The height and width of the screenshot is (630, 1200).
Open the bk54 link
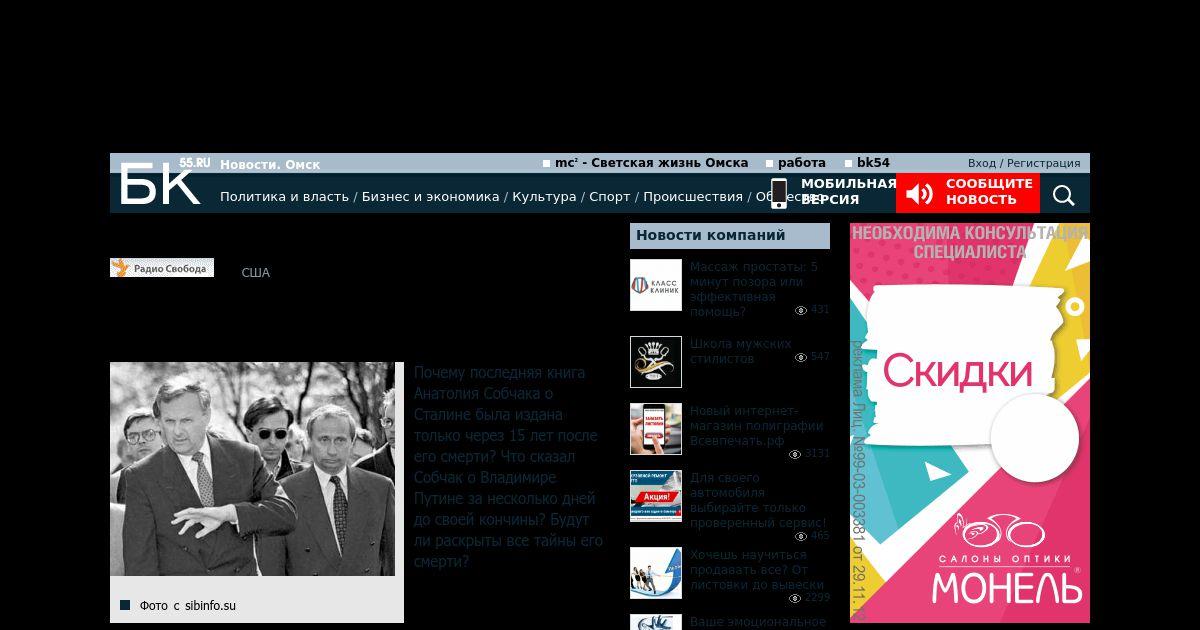click(873, 163)
